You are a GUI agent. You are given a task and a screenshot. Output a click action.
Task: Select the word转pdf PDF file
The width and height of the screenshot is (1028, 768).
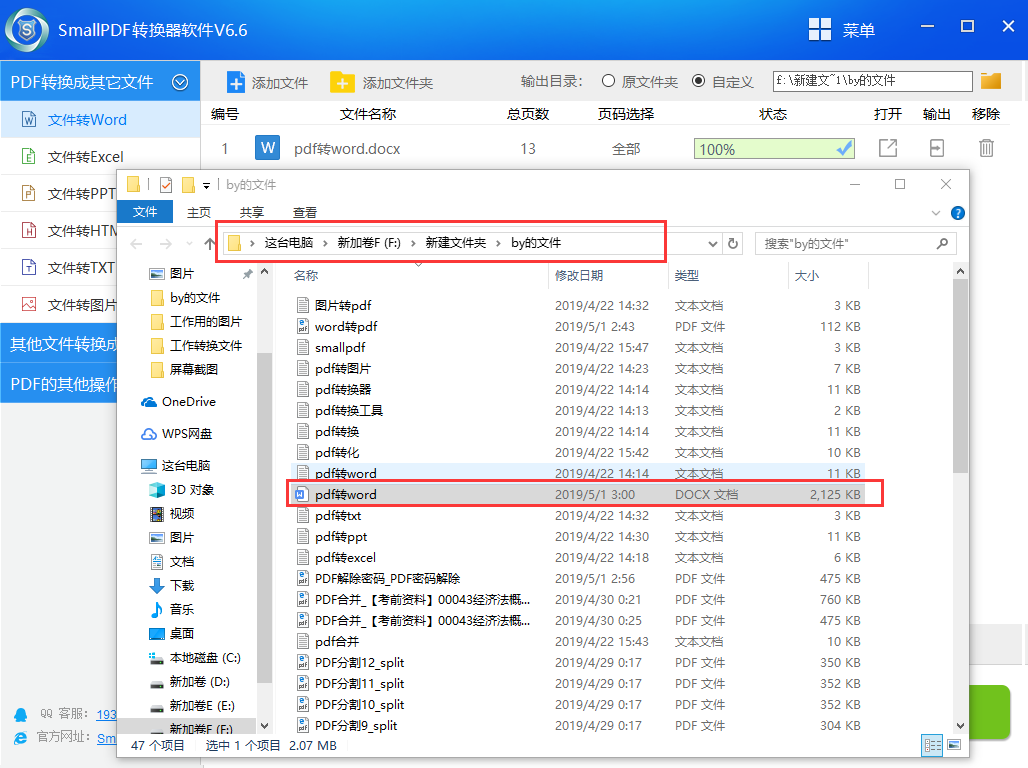578,327
